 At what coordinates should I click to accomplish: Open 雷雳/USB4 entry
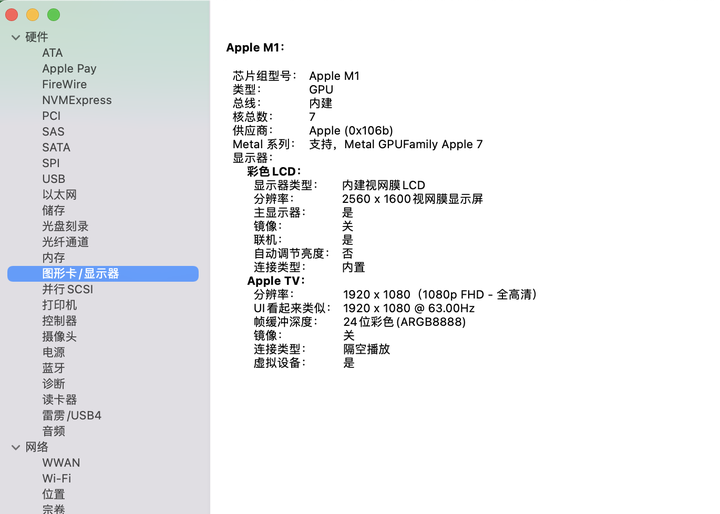72,415
